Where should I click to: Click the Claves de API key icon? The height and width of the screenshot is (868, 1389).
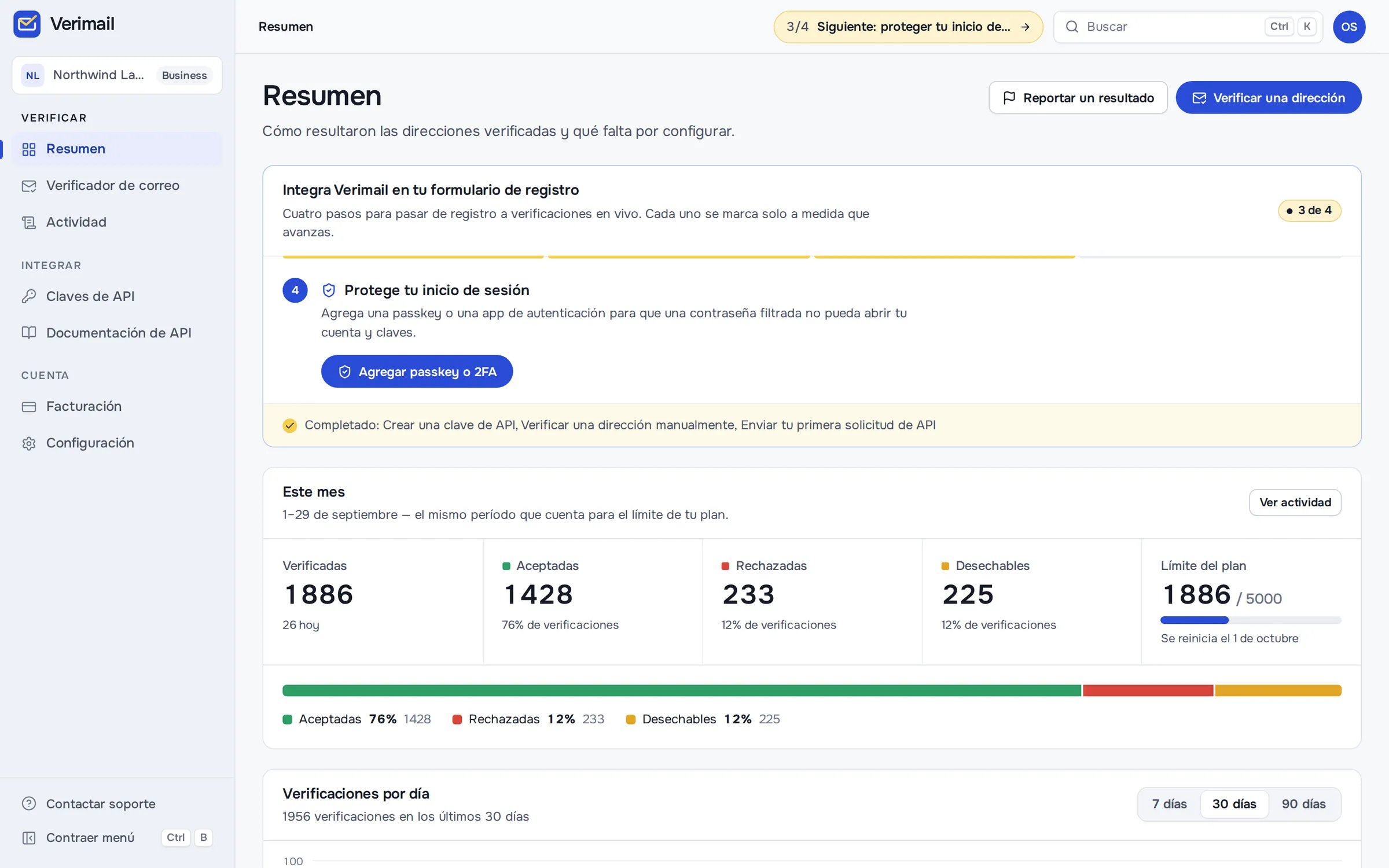pos(29,296)
